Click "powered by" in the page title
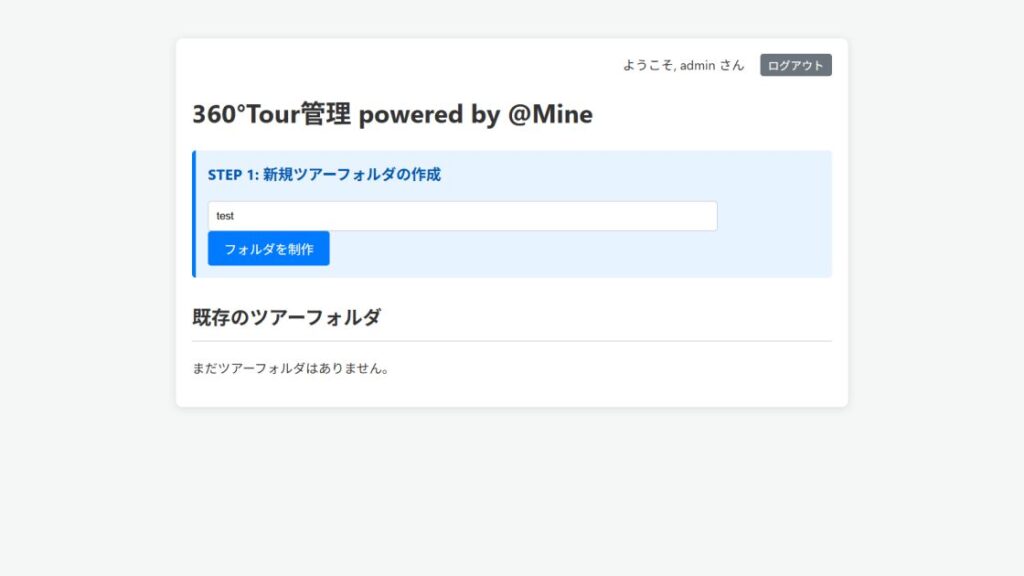The image size is (1024, 576). point(429,115)
